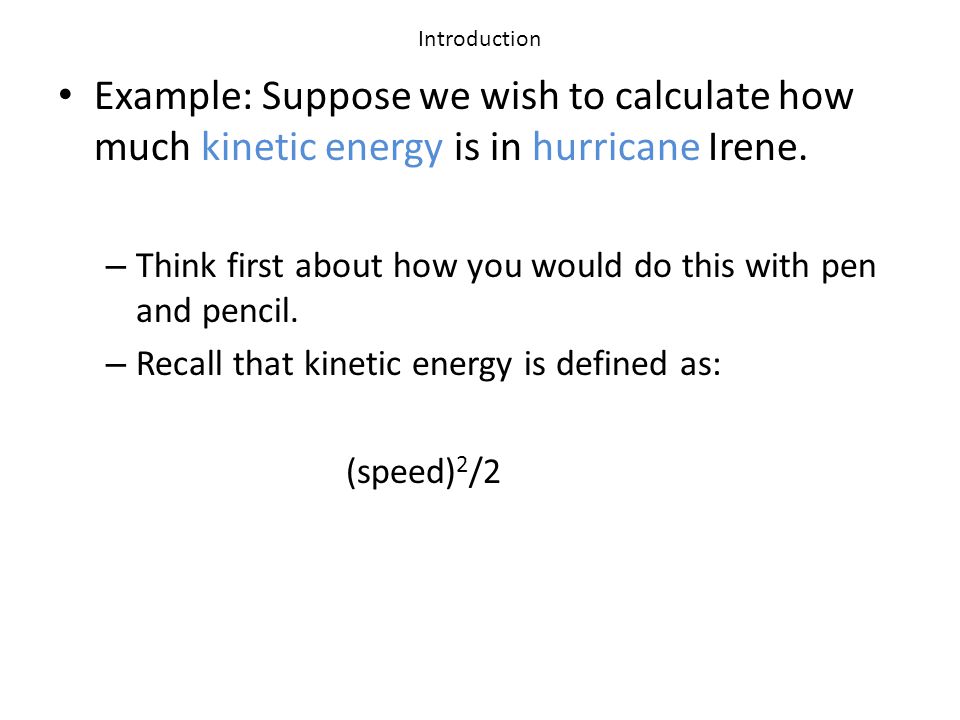The width and height of the screenshot is (960, 720).
Task: Click the dash before "Think first"
Action: (x=116, y=267)
